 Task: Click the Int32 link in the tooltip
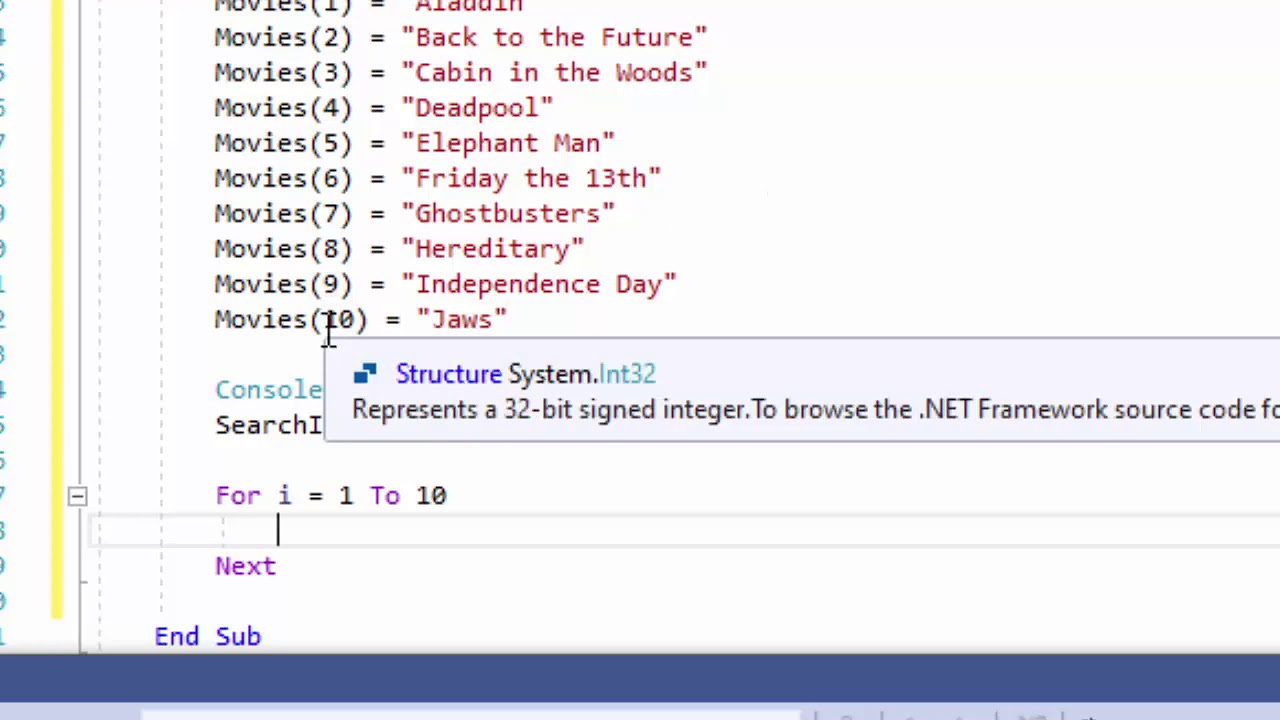(x=627, y=374)
